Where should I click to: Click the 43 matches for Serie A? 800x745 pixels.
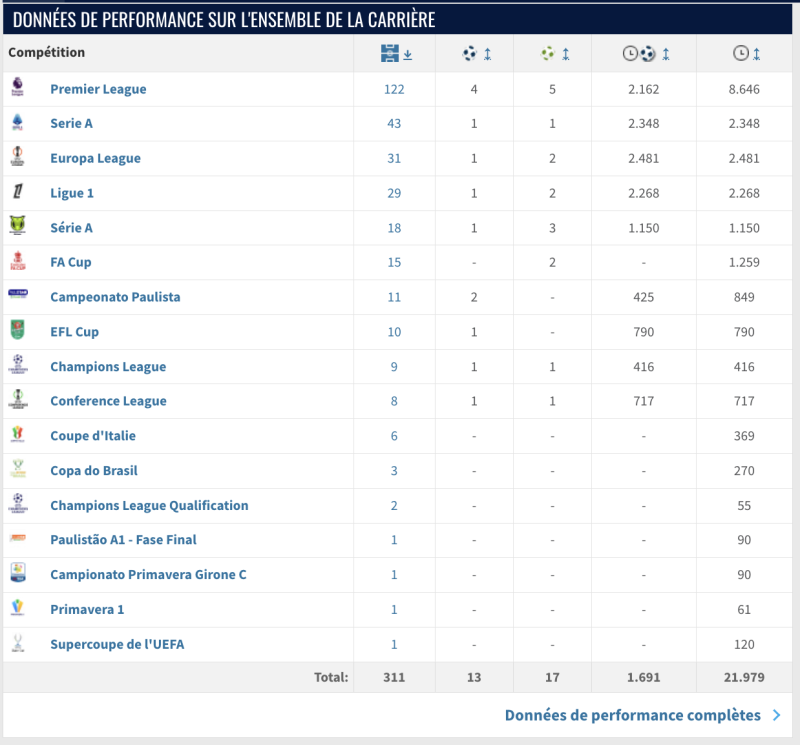point(394,124)
